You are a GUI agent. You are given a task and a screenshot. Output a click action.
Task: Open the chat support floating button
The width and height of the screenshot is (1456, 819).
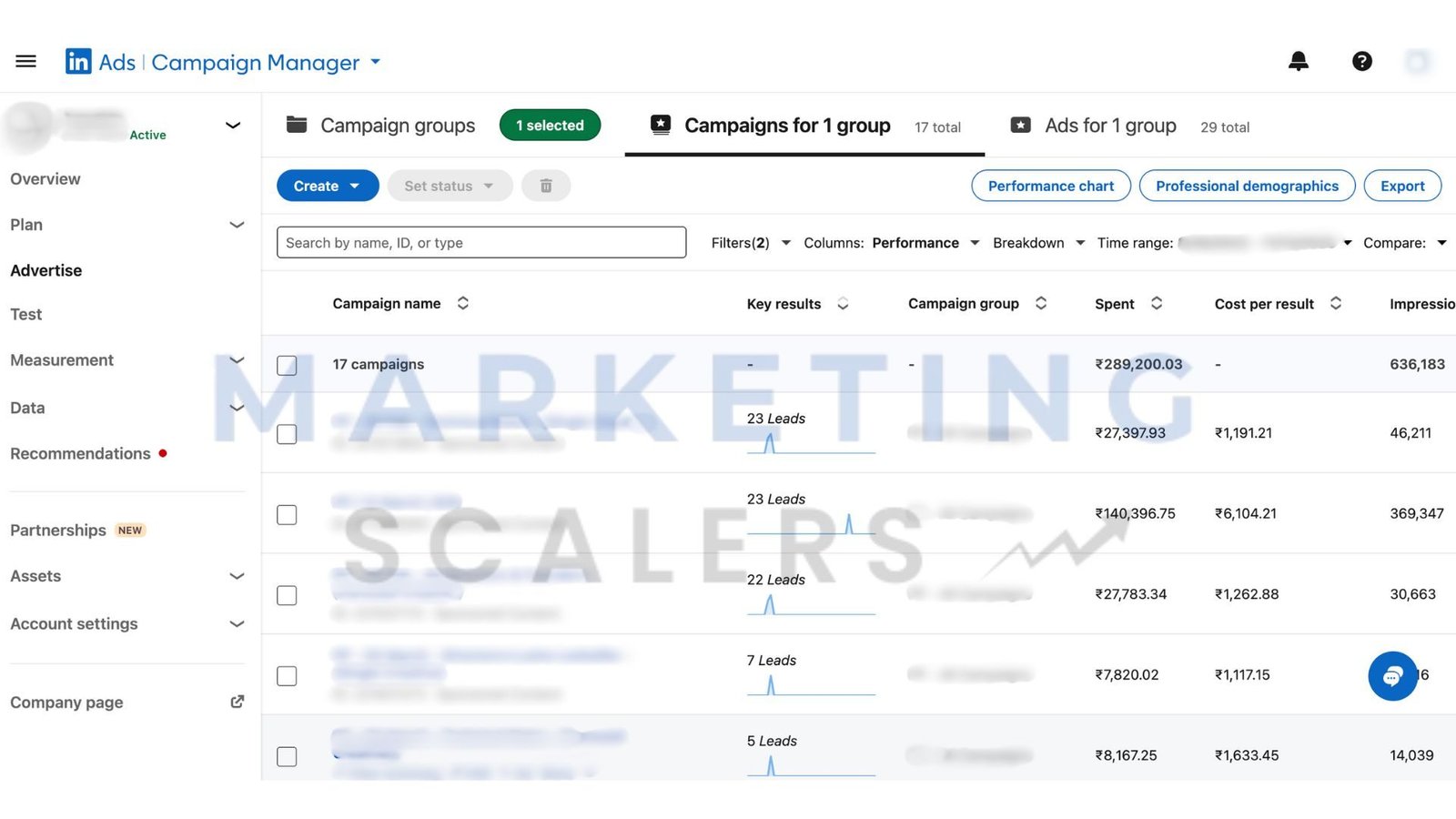(x=1392, y=676)
